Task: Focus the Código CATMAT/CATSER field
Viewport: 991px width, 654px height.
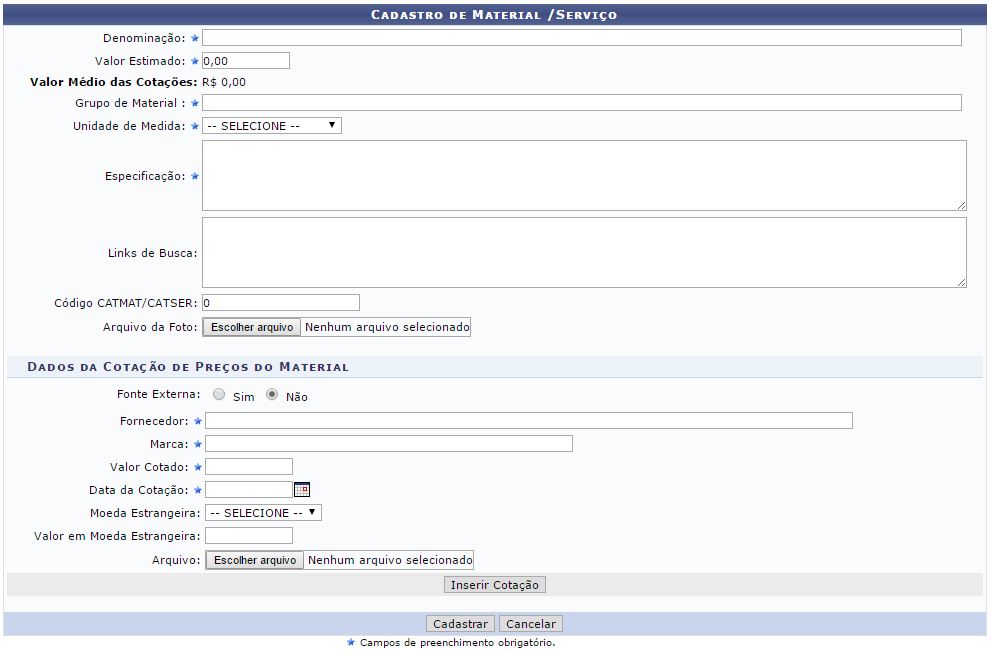Action: [280, 303]
